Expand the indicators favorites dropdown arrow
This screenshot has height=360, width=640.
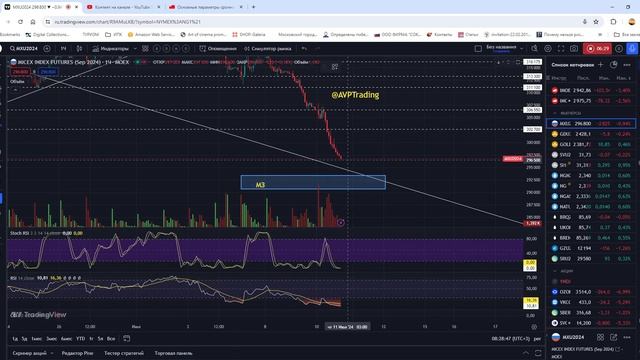(135, 49)
